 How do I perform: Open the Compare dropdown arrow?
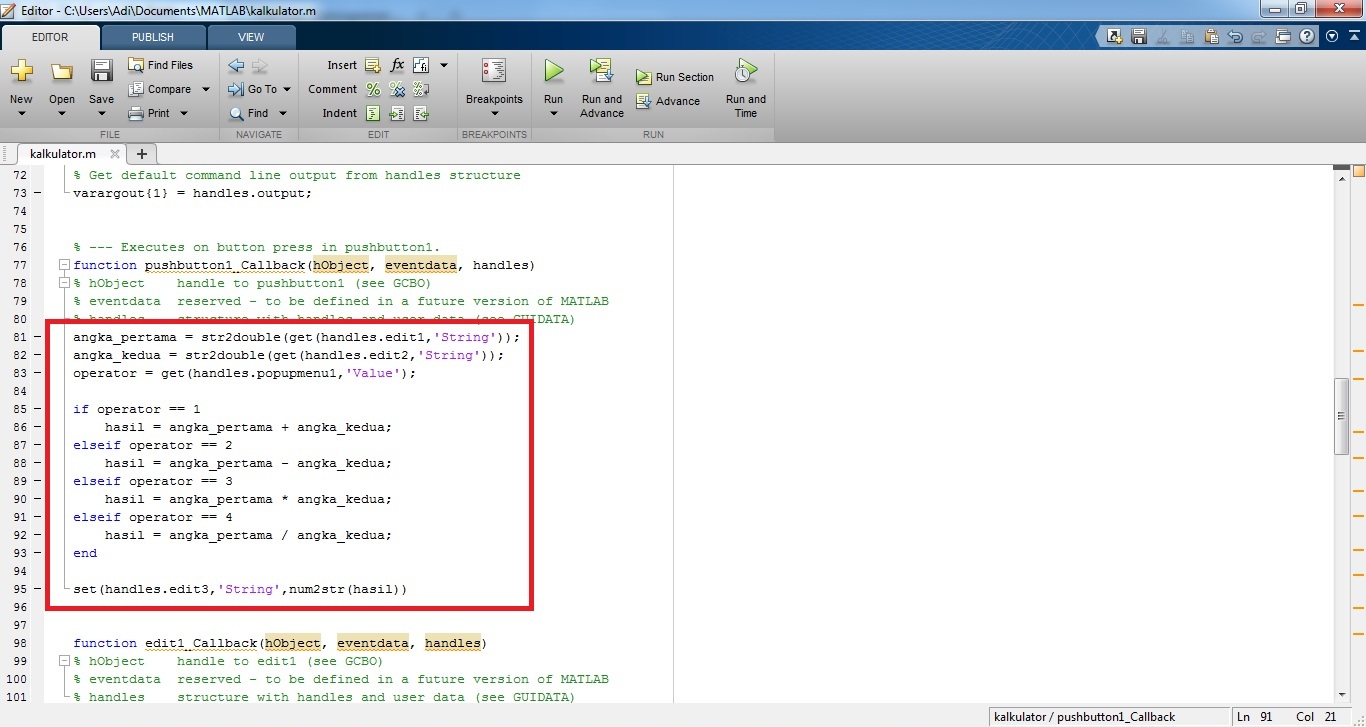206,89
